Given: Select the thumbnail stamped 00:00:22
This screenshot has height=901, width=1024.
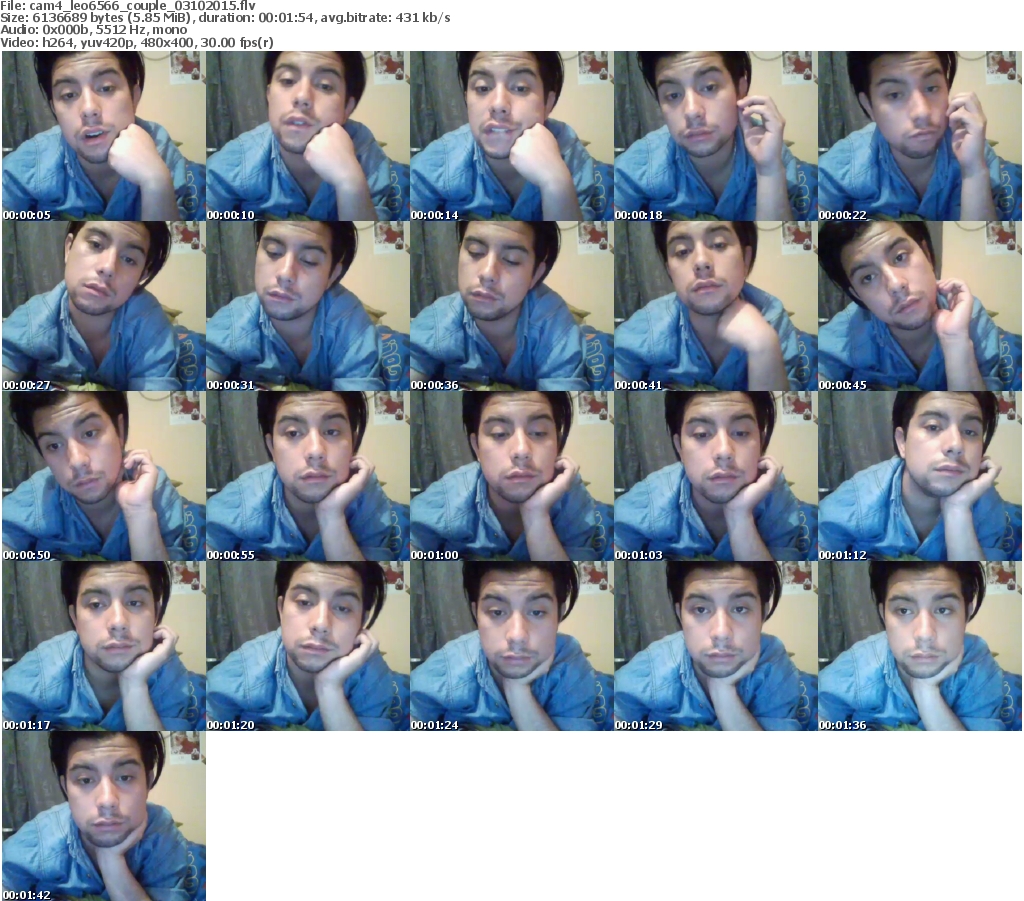Looking at the screenshot, I should point(920,136).
